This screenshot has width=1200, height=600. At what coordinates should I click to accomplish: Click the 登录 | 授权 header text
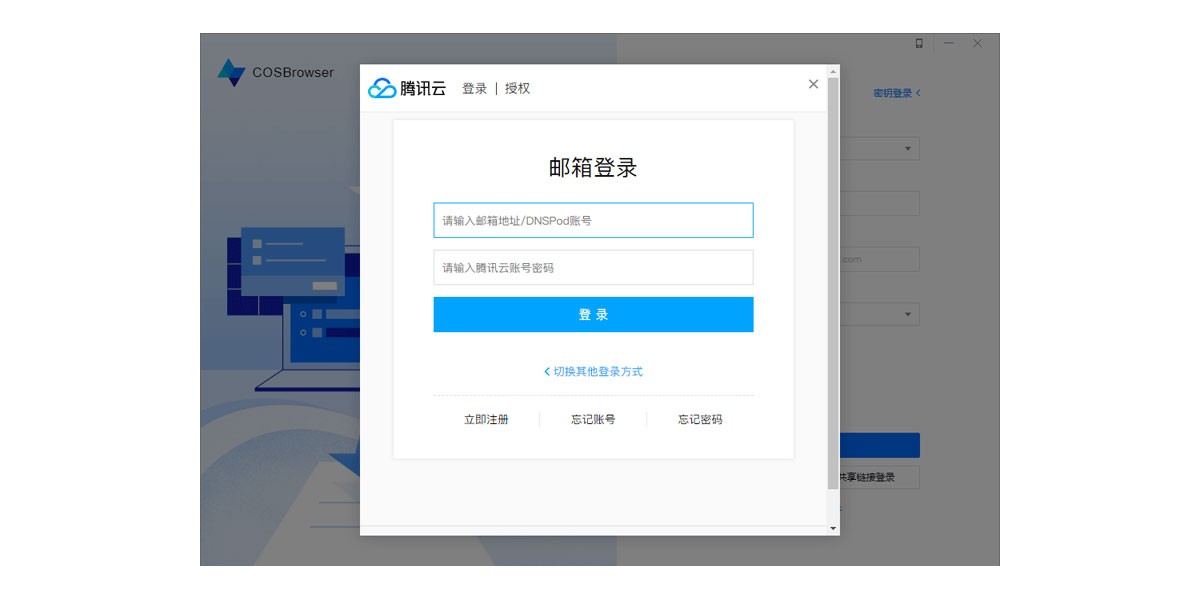[x=496, y=88]
